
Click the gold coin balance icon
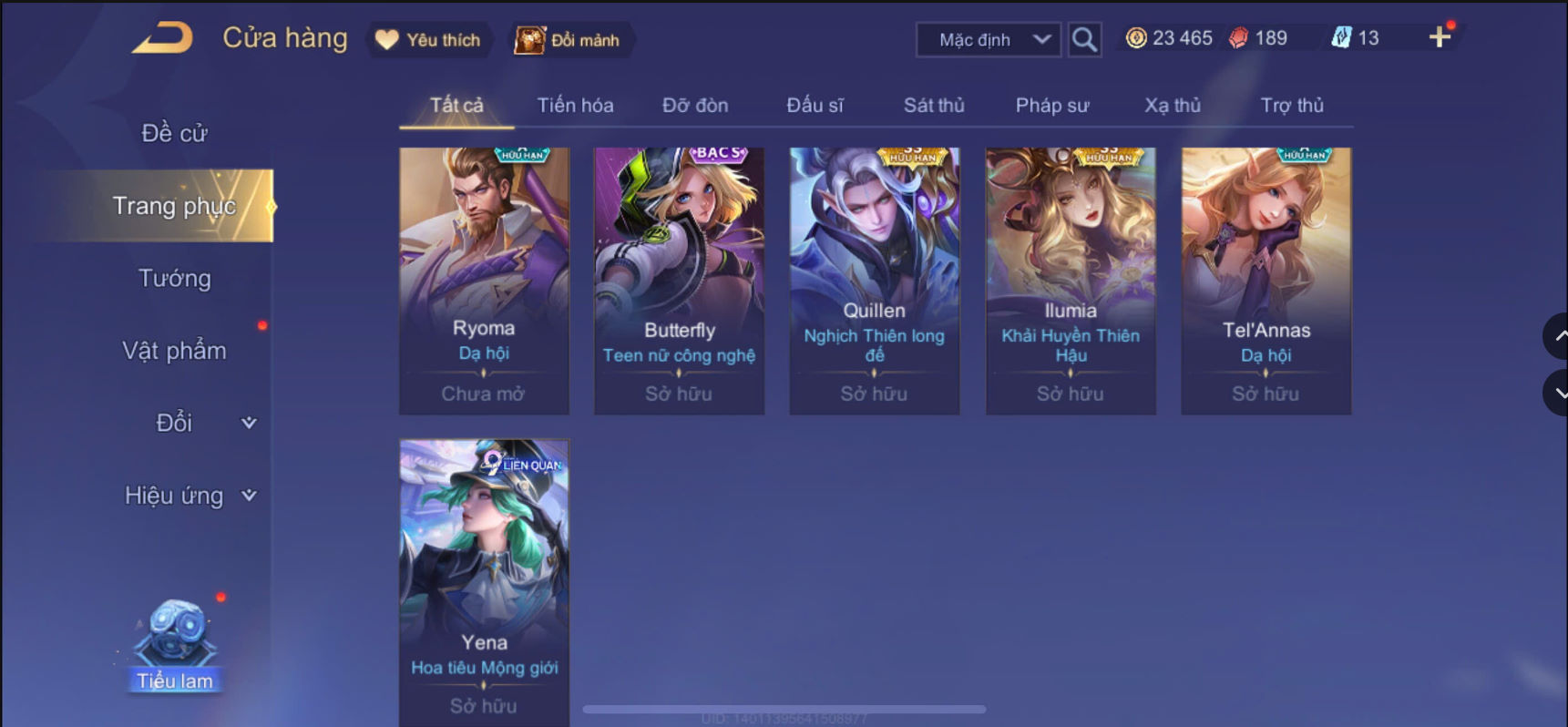point(1136,38)
